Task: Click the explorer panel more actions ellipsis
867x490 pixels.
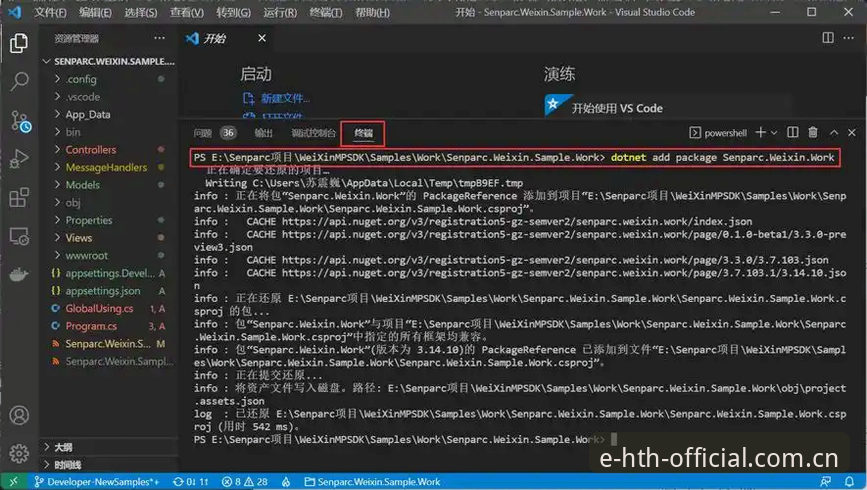Action: (159, 38)
